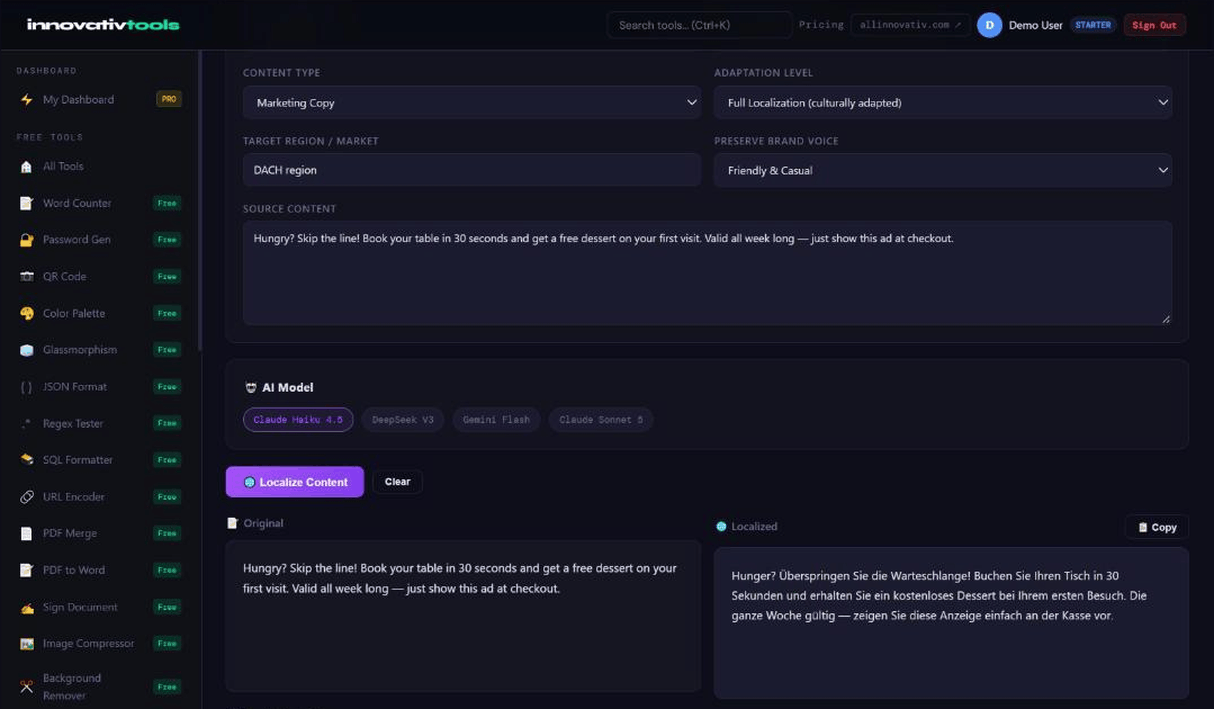Open the URL Encoder tool
Screen dimensions: 1214x709
point(100,497)
